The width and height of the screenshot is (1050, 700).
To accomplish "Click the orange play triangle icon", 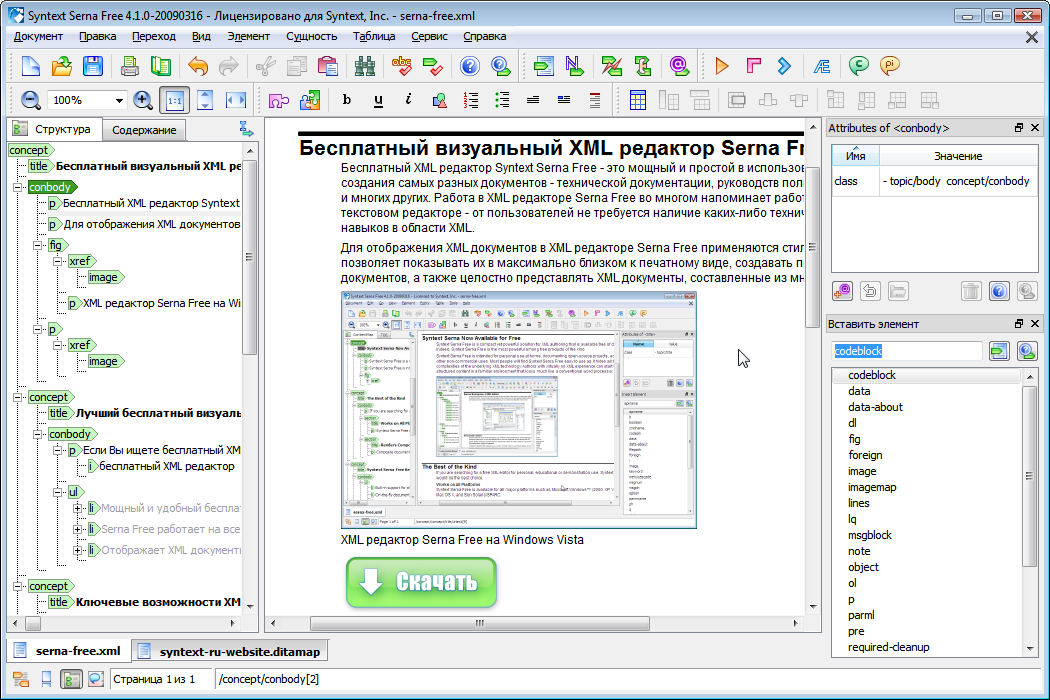I will pyautogui.click(x=722, y=66).
